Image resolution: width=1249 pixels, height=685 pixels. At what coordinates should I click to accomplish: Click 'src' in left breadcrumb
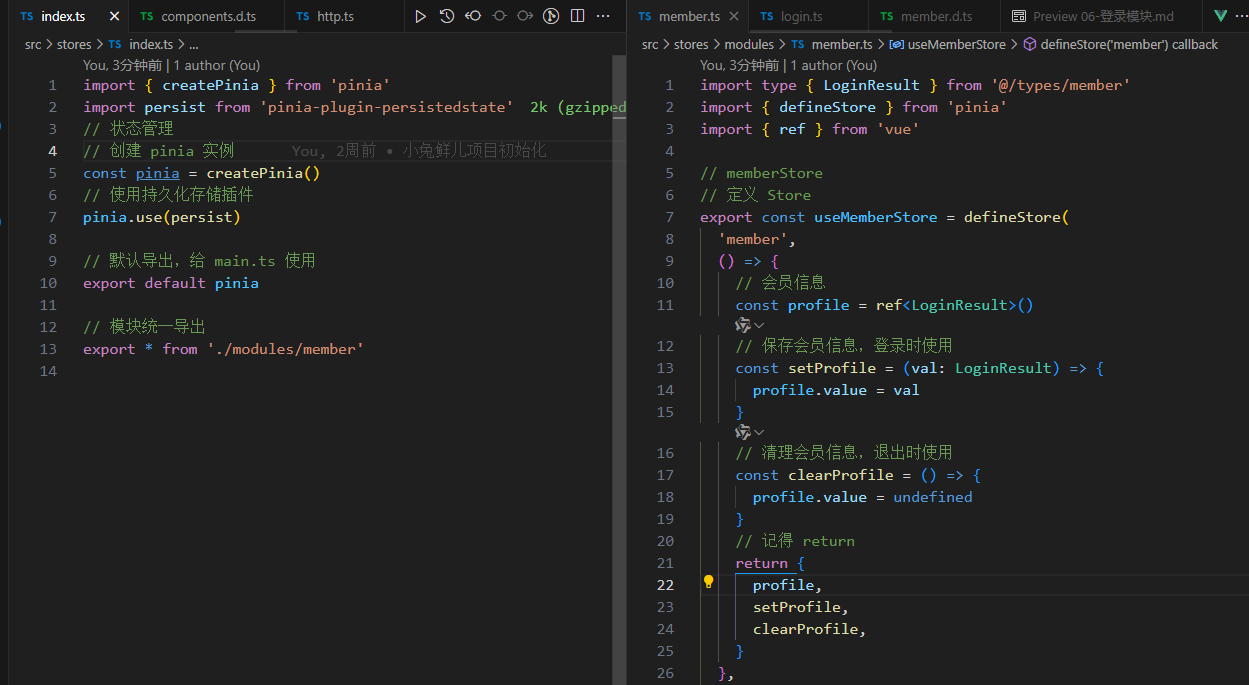point(34,44)
